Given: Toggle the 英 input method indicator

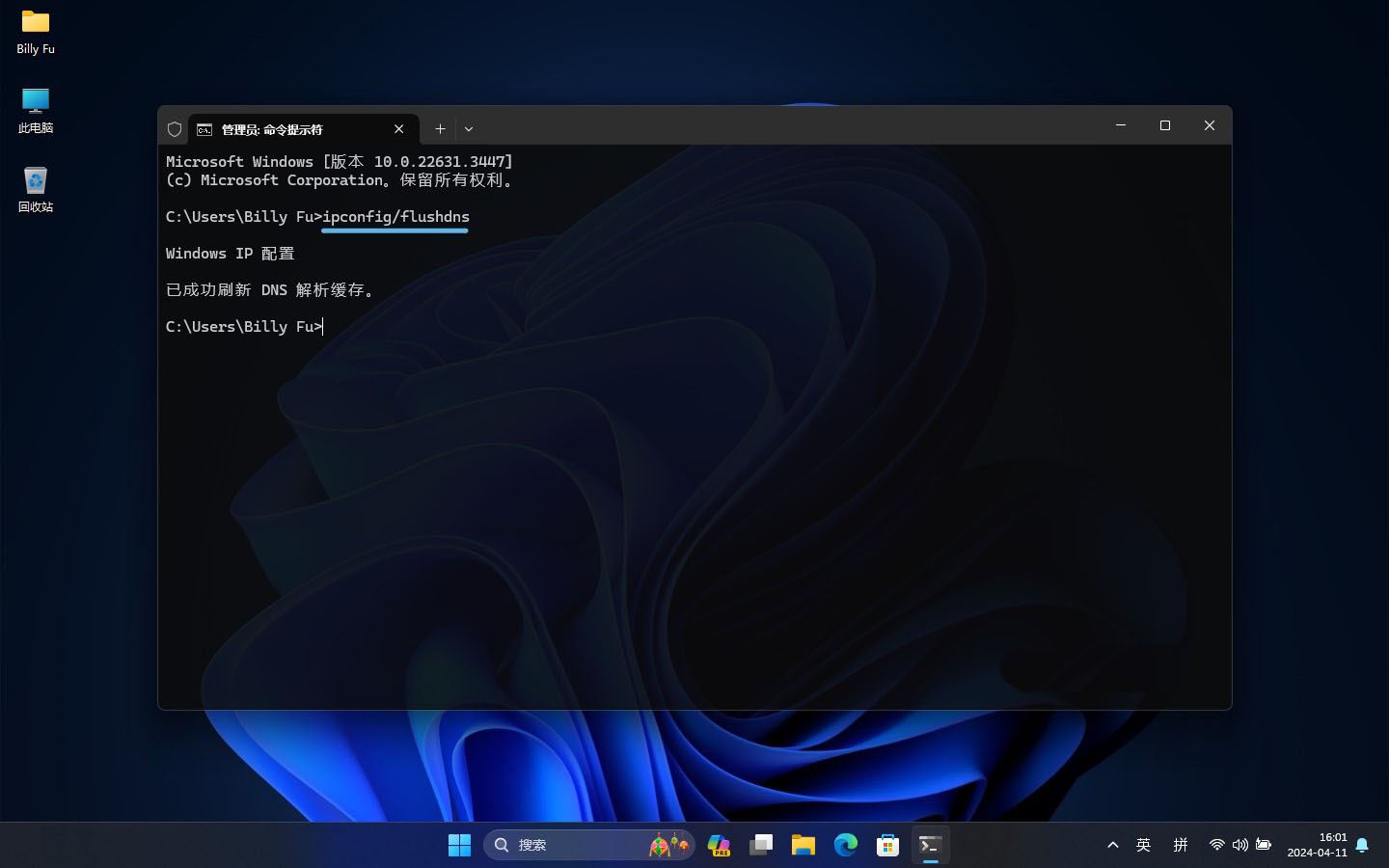Looking at the screenshot, I should coord(1143,845).
